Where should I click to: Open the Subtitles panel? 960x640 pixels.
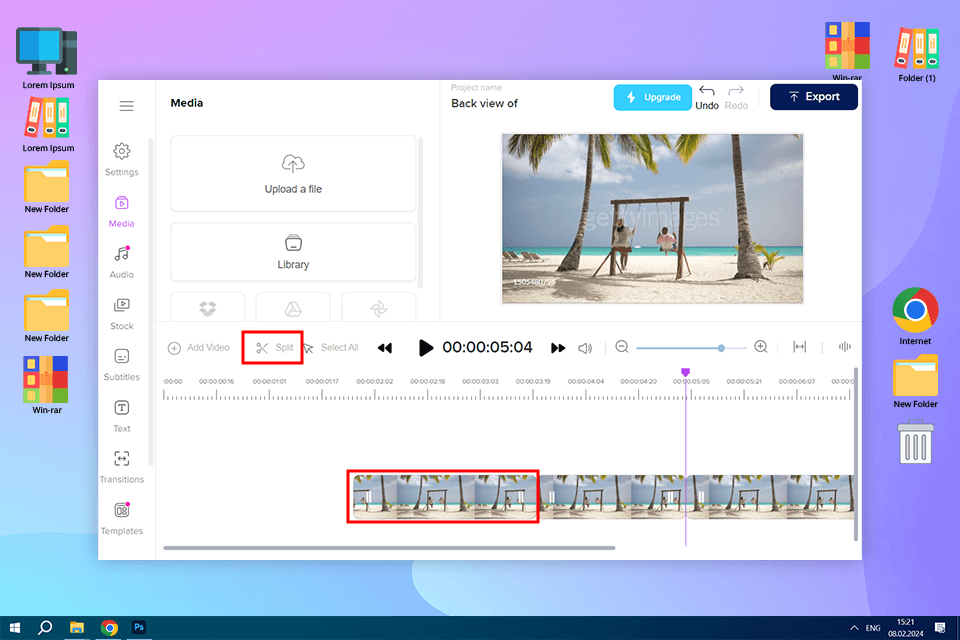pyautogui.click(x=121, y=365)
